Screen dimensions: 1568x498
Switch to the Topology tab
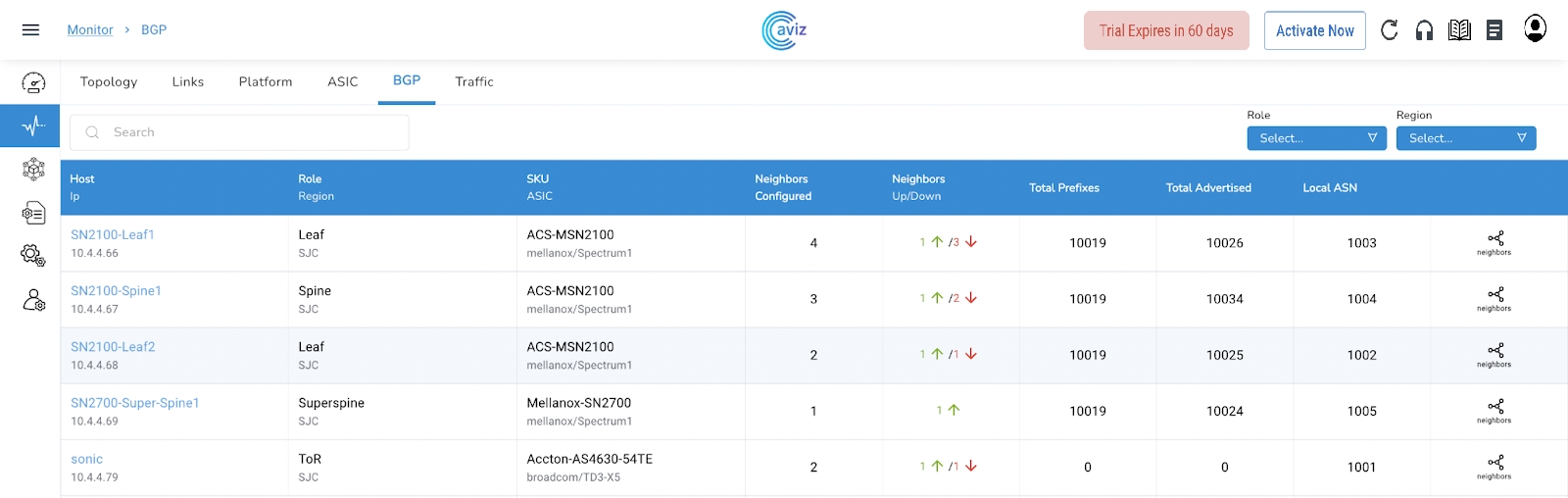[109, 82]
